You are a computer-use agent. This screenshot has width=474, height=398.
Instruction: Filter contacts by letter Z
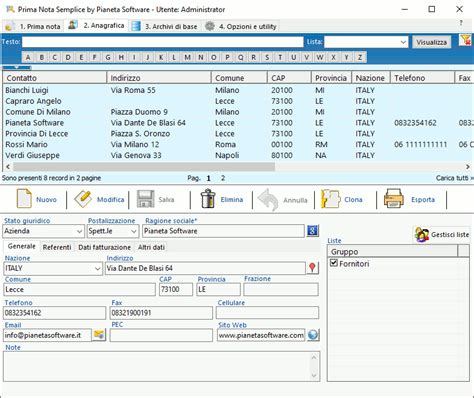click(360, 57)
